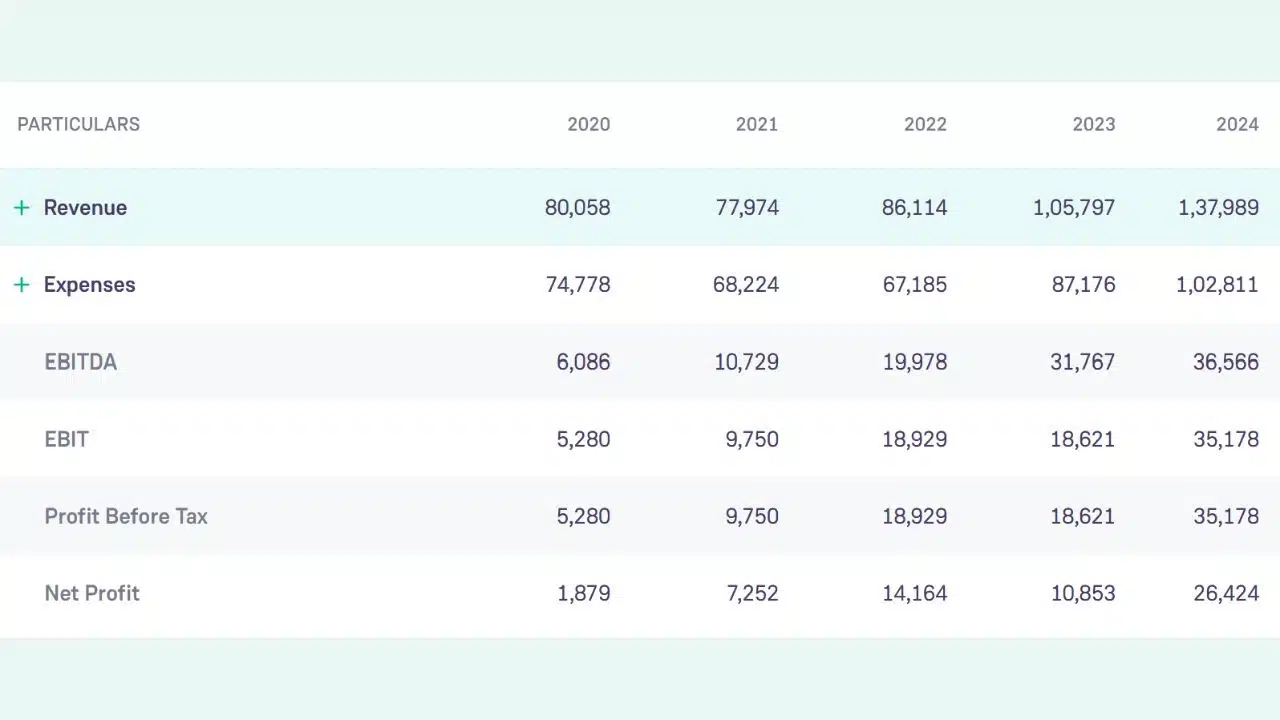1280x720 pixels.
Task: Select Revenue value 1,05,797
Action: pyautogui.click(x=1074, y=208)
